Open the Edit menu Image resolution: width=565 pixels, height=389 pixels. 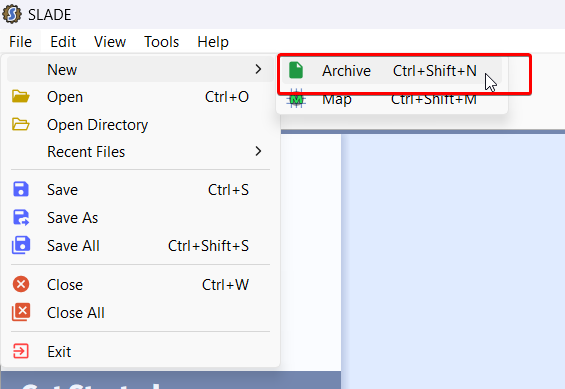click(x=63, y=42)
